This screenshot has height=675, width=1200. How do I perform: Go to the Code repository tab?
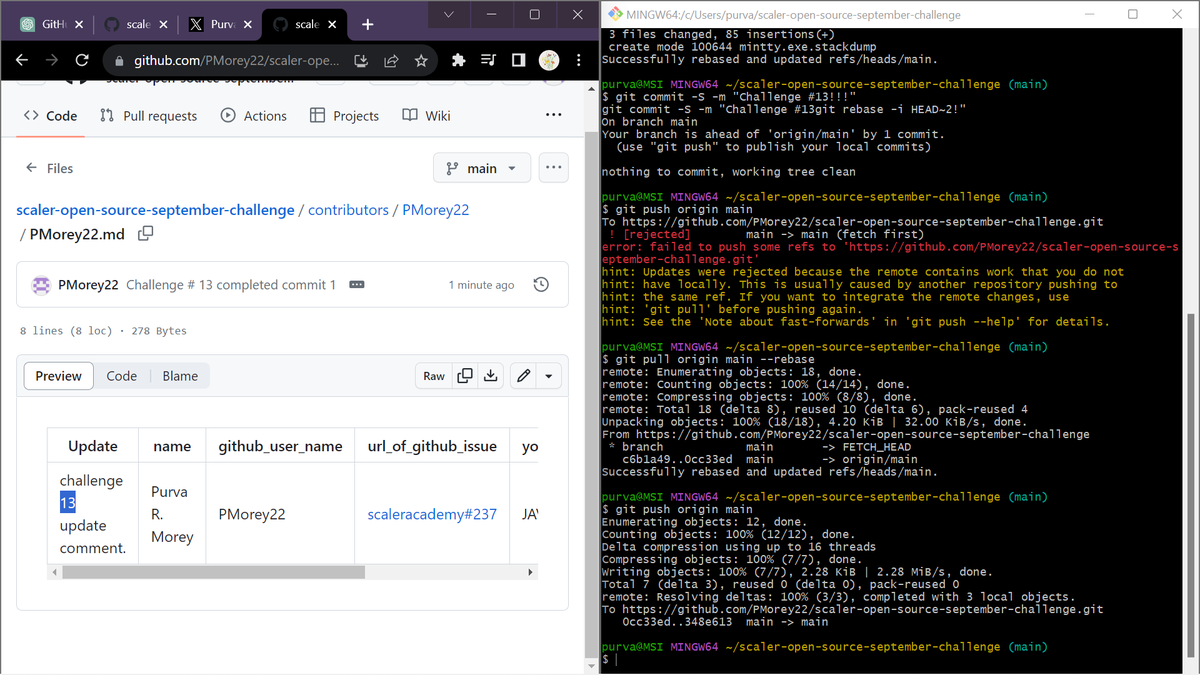coord(50,116)
